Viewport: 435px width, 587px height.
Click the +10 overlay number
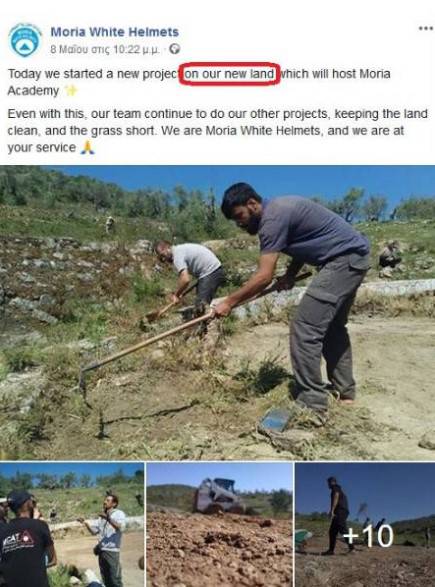coord(368,535)
